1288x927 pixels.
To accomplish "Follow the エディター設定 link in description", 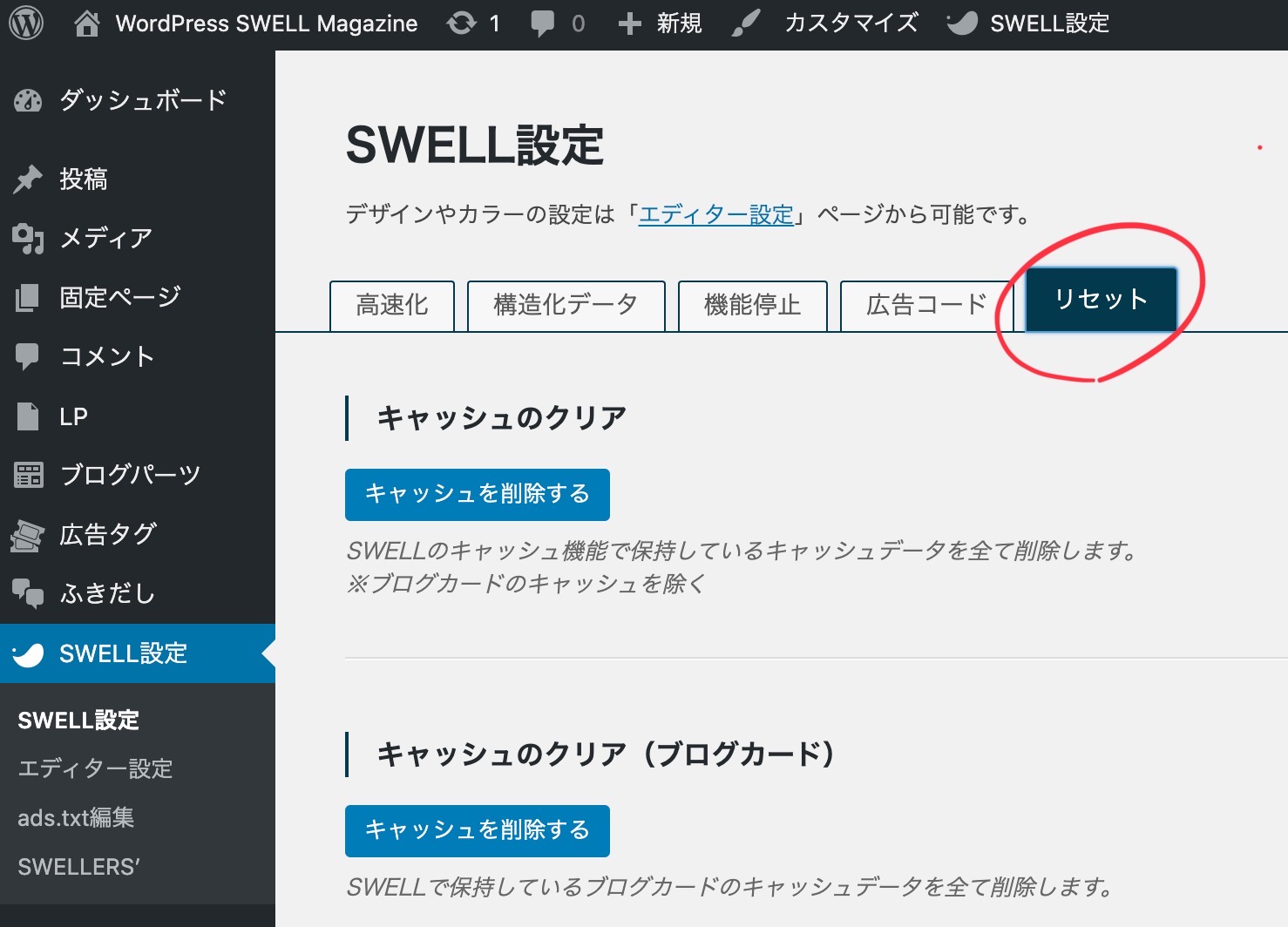I will pyautogui.click(x=716, y=214).
